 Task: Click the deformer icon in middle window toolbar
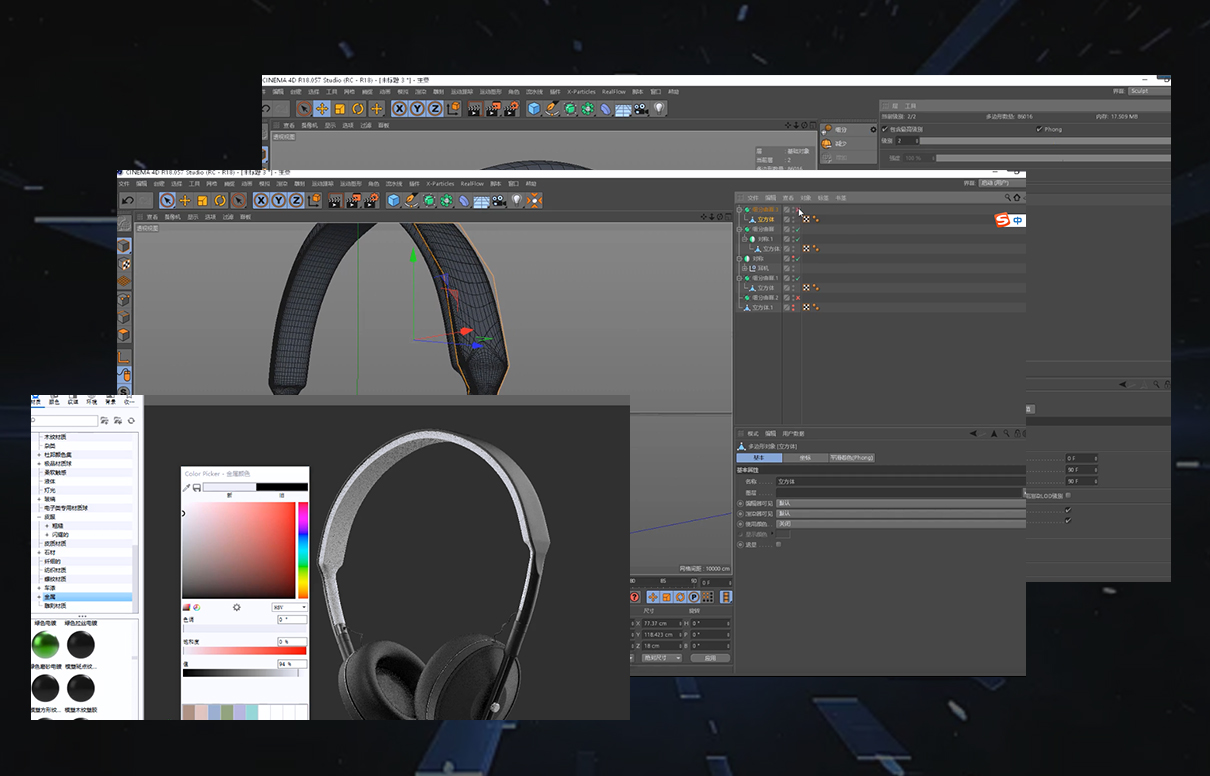tap(464, 200)
